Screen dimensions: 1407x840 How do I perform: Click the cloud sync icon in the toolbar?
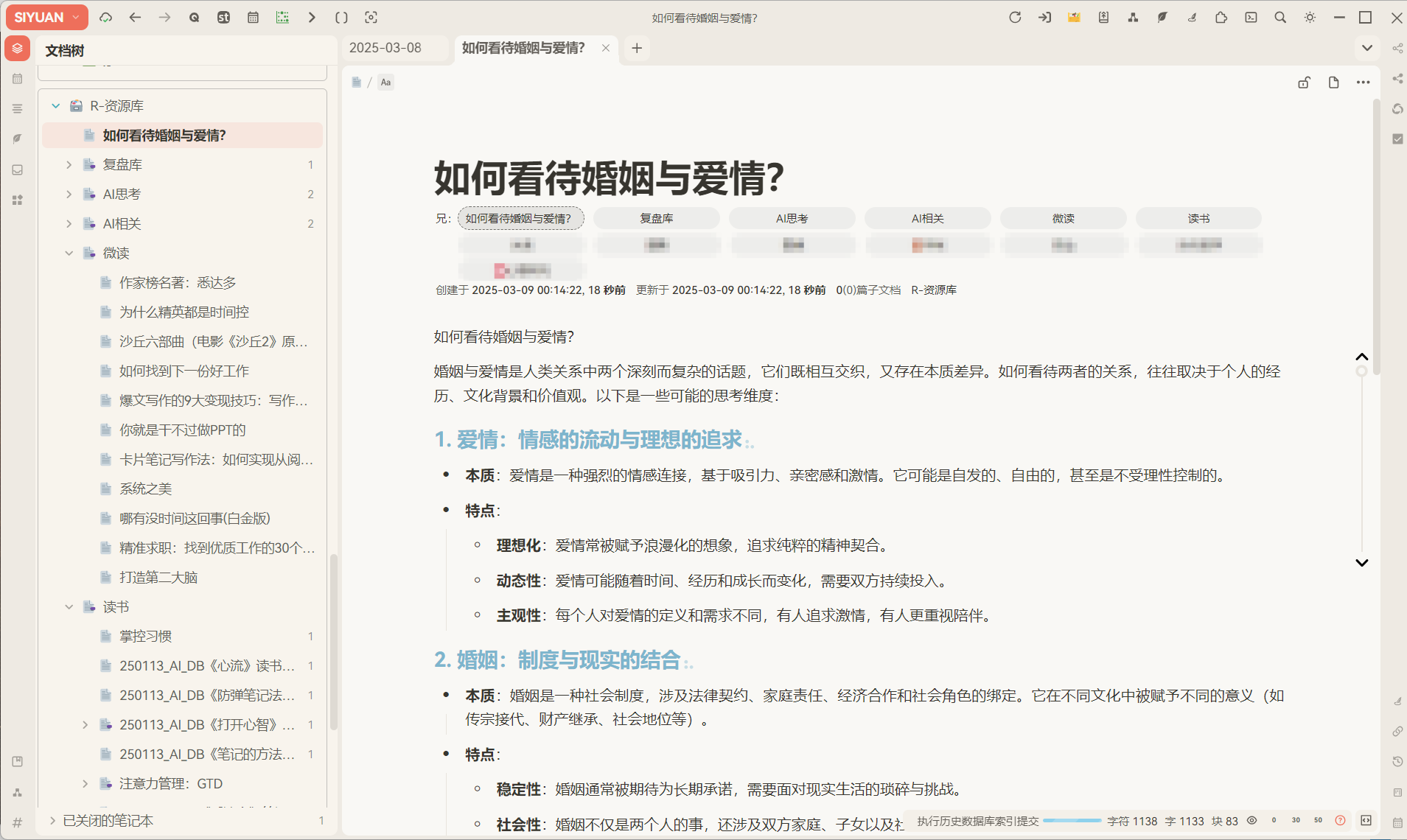click(x=106, y=18)
